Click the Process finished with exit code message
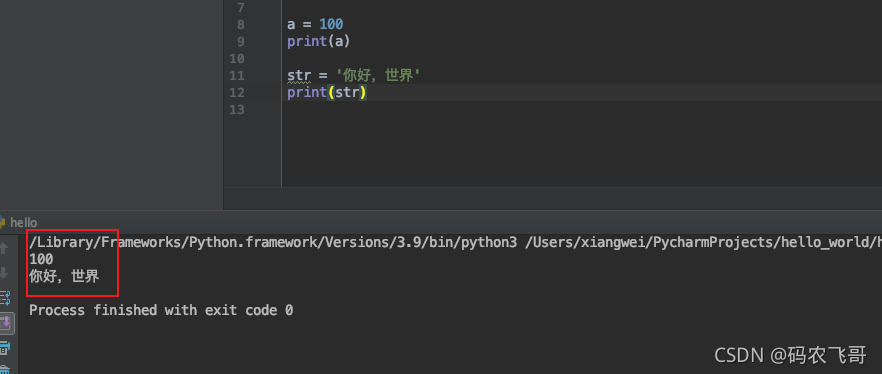 click(161, 310)
